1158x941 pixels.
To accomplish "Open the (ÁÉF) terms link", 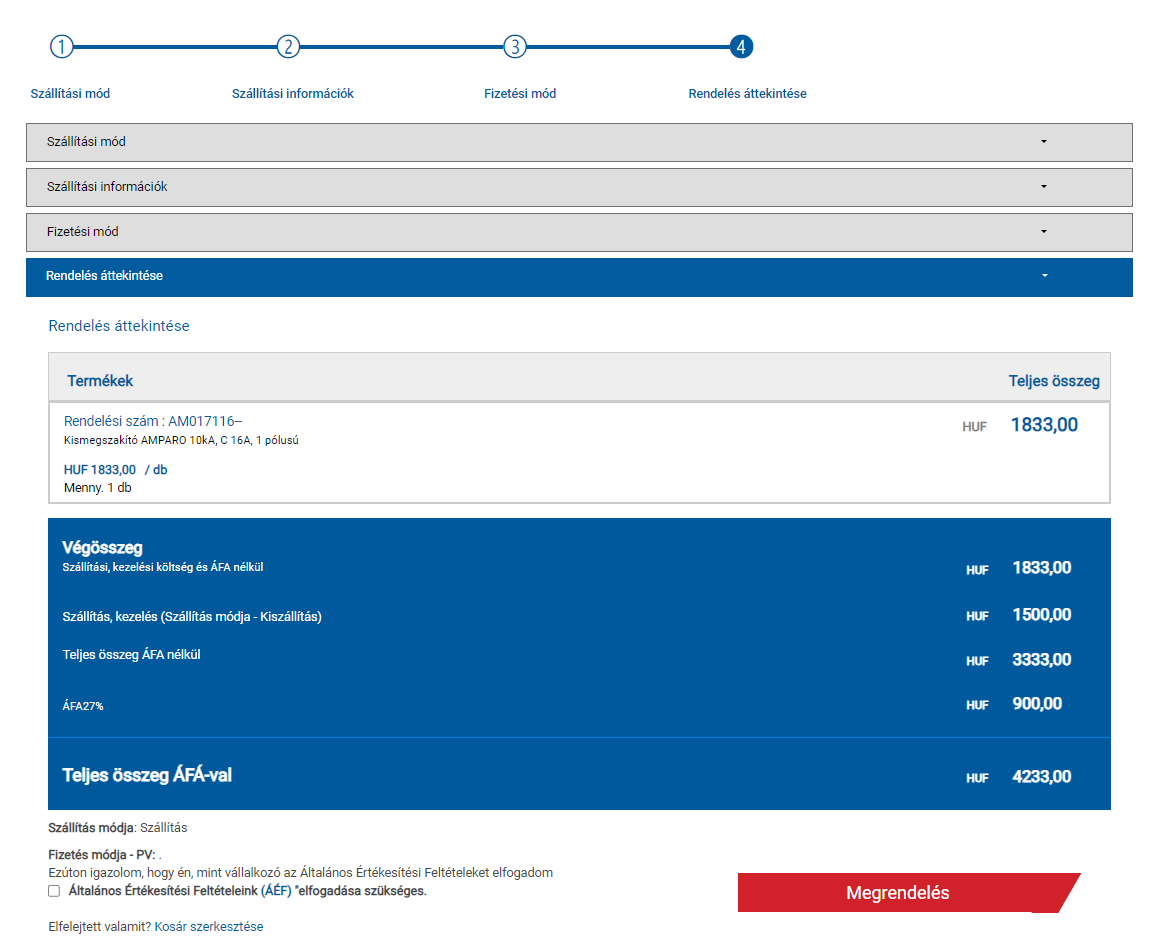I will click(276, 891).
